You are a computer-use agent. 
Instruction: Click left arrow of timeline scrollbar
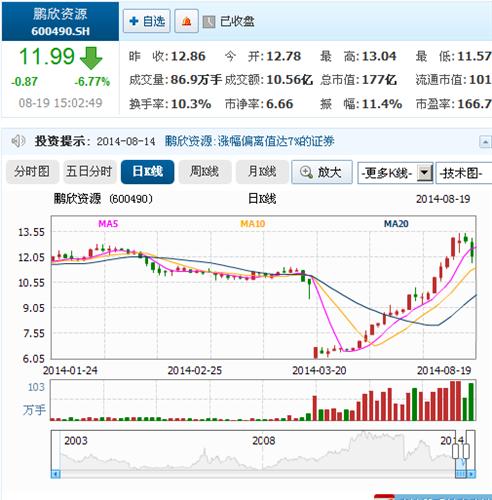55,473
